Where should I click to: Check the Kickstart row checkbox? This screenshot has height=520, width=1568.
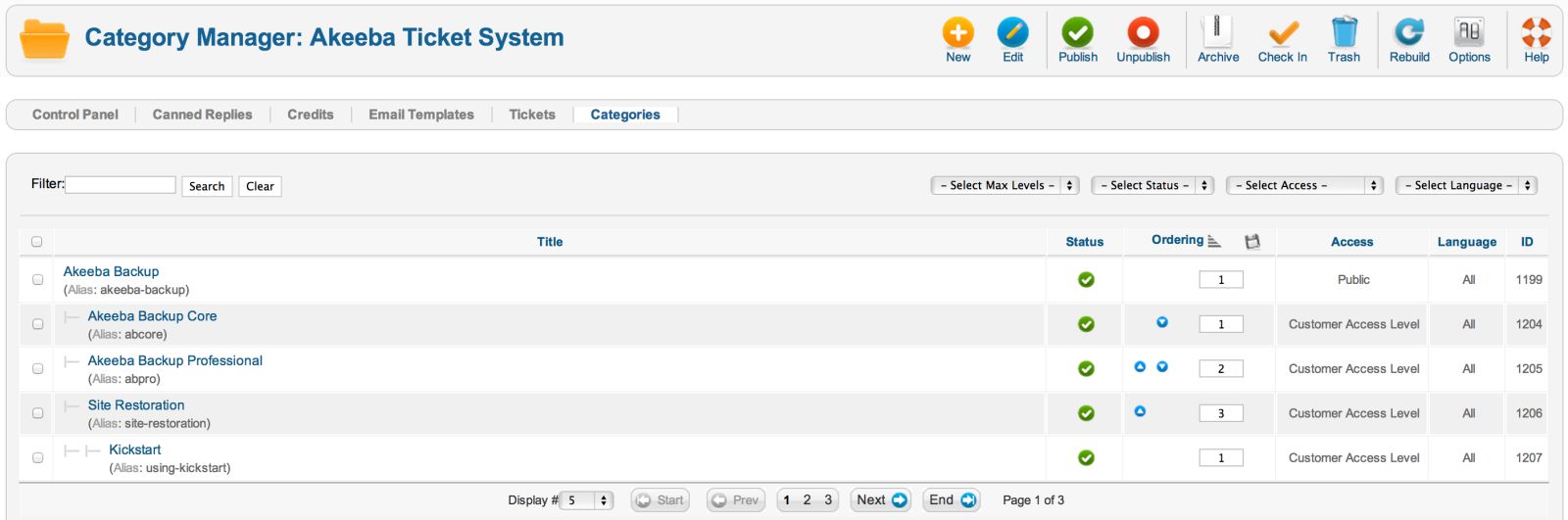click(x=37, y=457)
